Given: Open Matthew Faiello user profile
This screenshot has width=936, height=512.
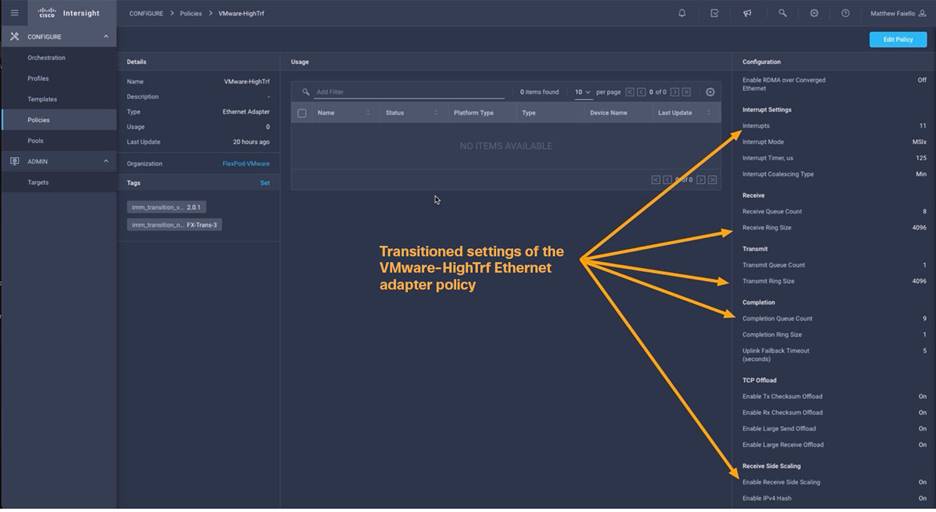Looking at the screenshot, I should (898, 13).
